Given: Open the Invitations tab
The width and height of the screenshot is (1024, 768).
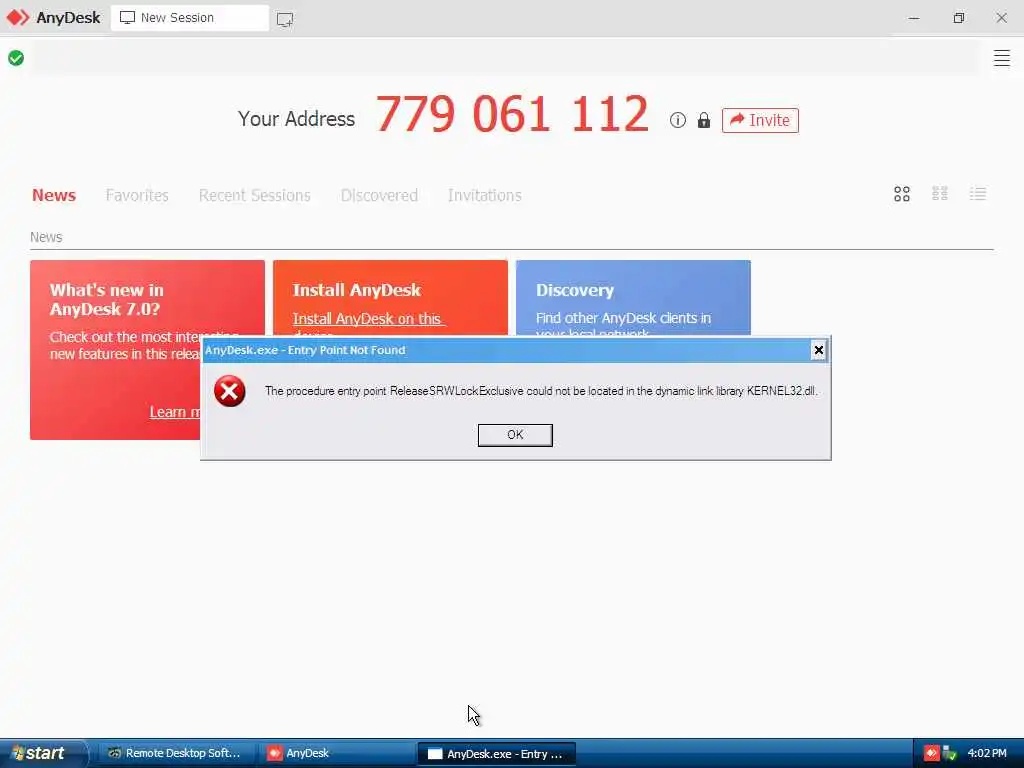Looking at the screenshot, I should pyautogui.click(x=485, y=195).
